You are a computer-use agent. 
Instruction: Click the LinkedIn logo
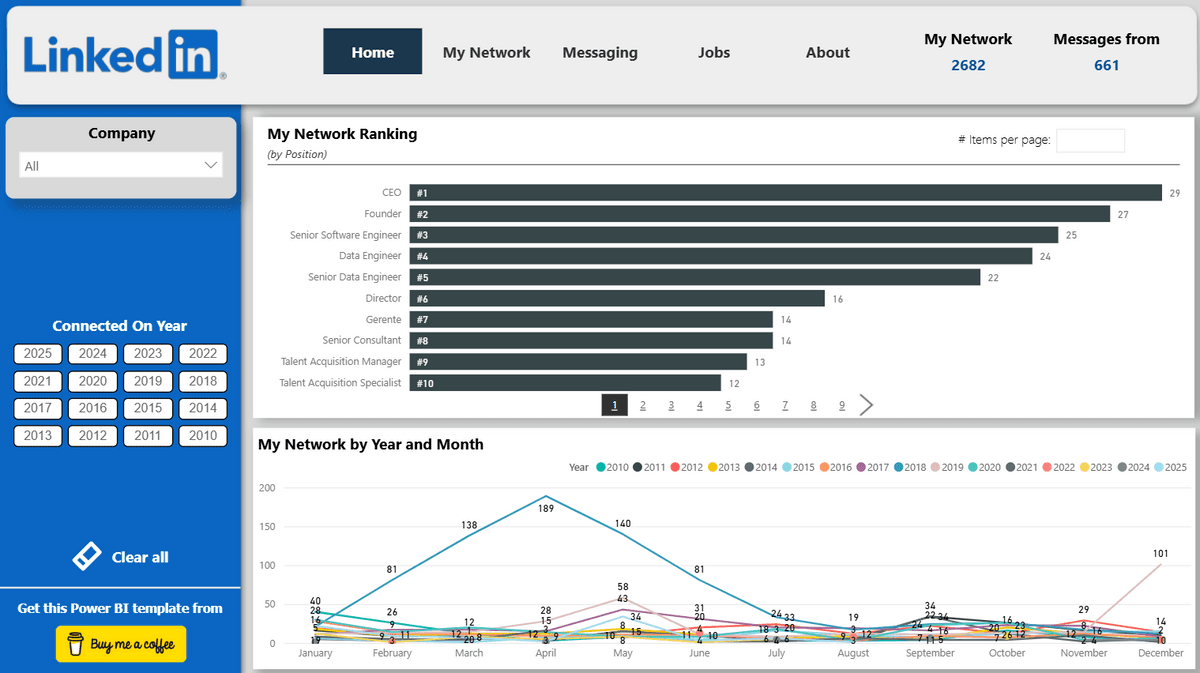(x=124, y=54)
